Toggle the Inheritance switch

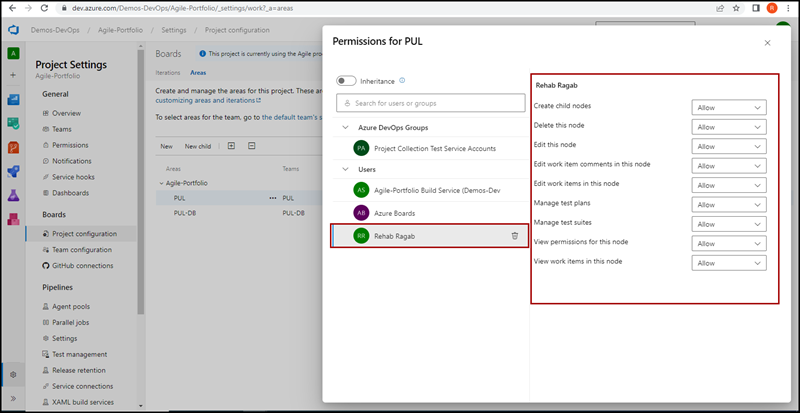click(x=346, y=81)
